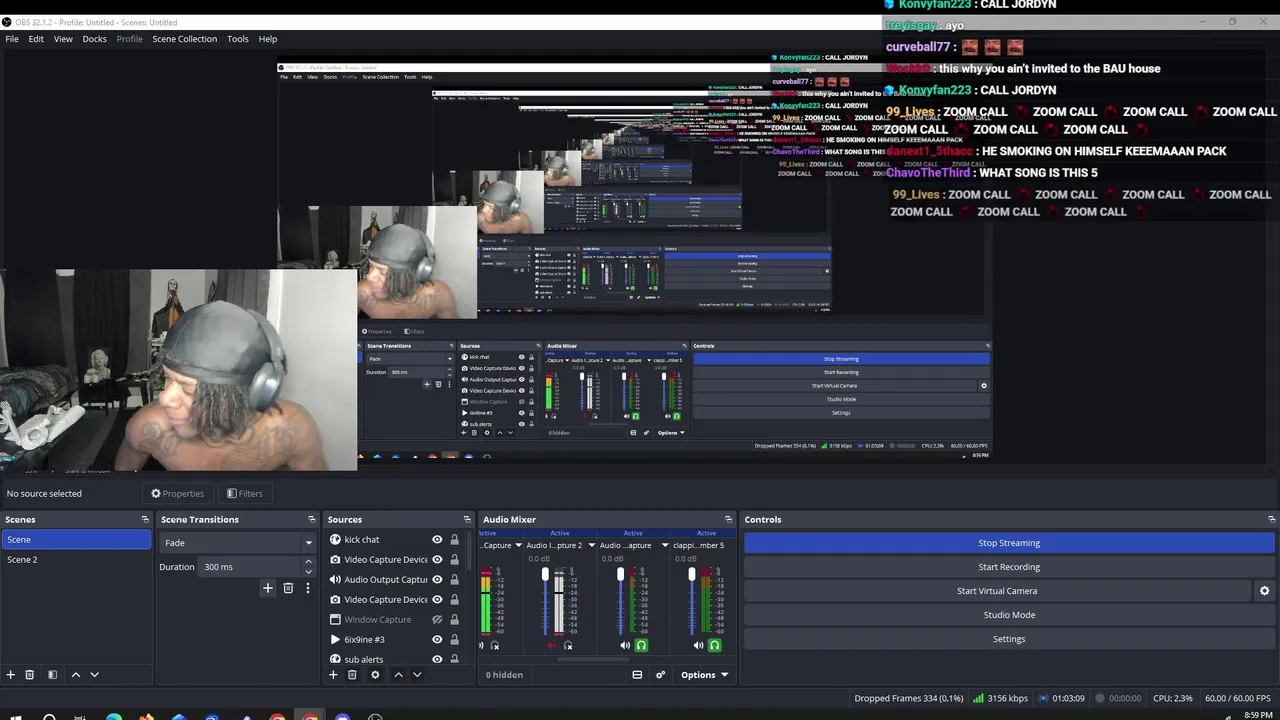This screenshot has width=1280, height=720.
Task: Open scene filters icon in Scenes panel
Action: point(52,675)
